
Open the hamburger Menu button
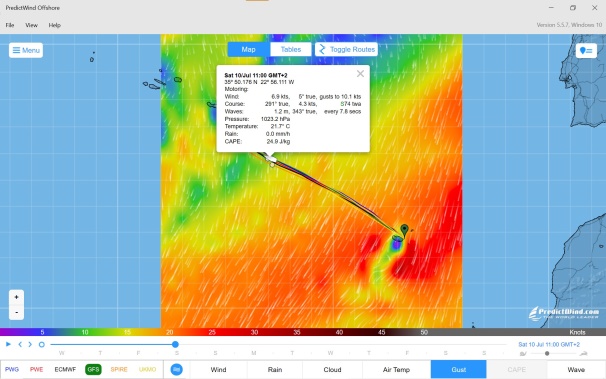pyautogui.click(x=26, y=50)
